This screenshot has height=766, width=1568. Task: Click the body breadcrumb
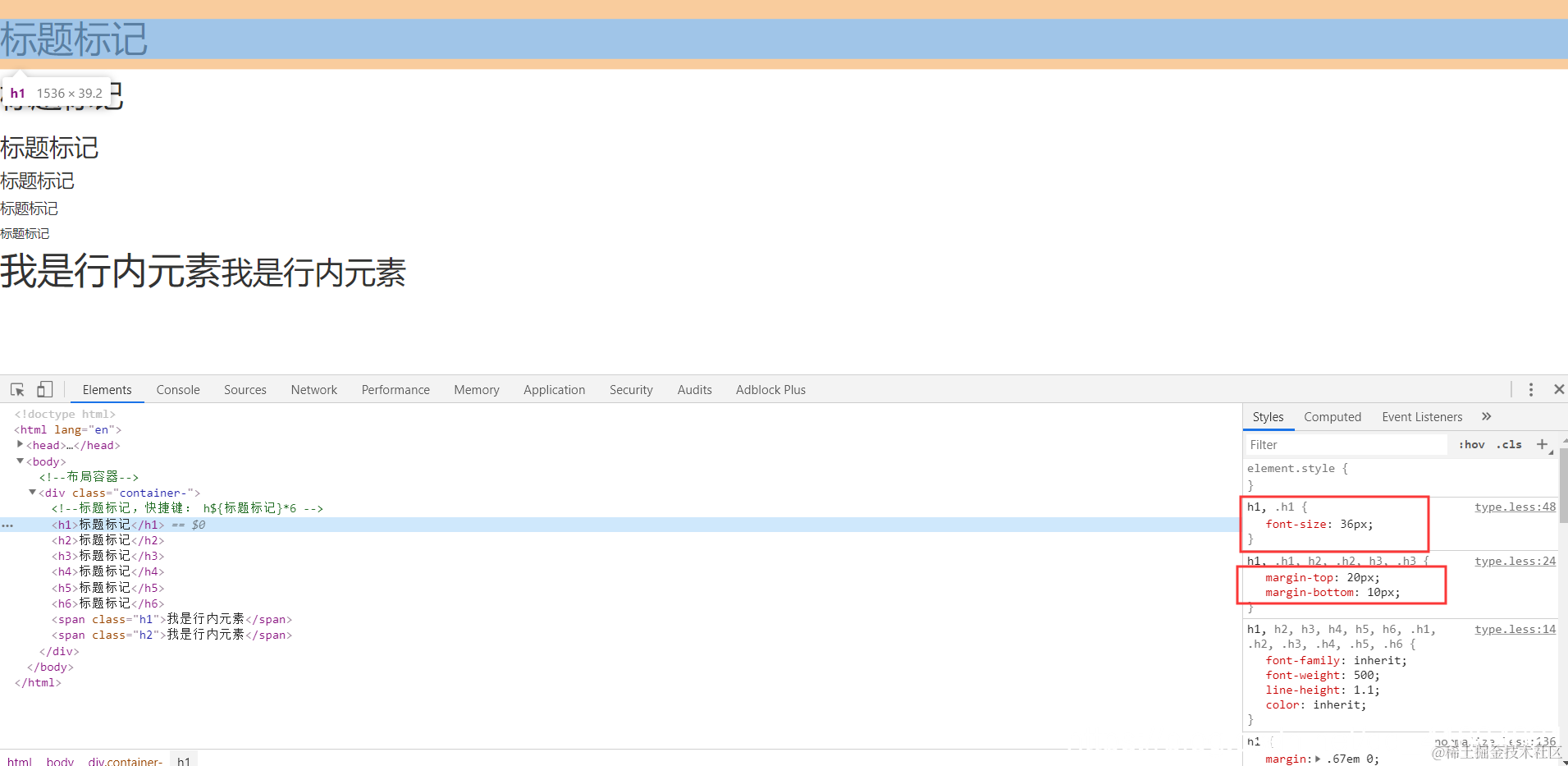[60, 761]
